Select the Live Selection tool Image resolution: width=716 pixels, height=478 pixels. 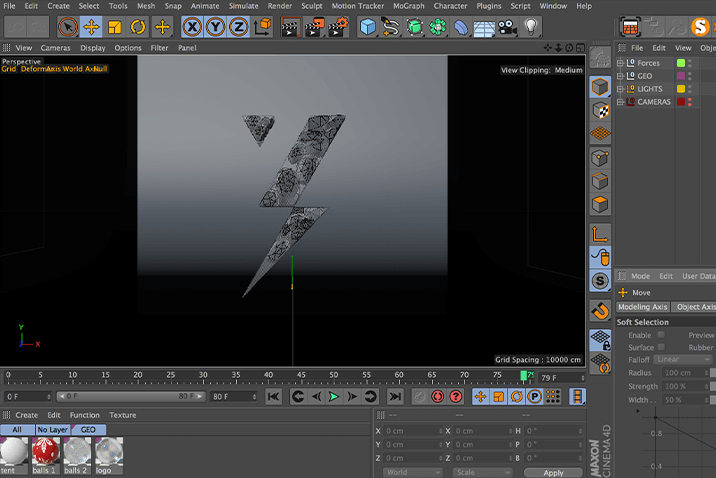tap(68, 27)
